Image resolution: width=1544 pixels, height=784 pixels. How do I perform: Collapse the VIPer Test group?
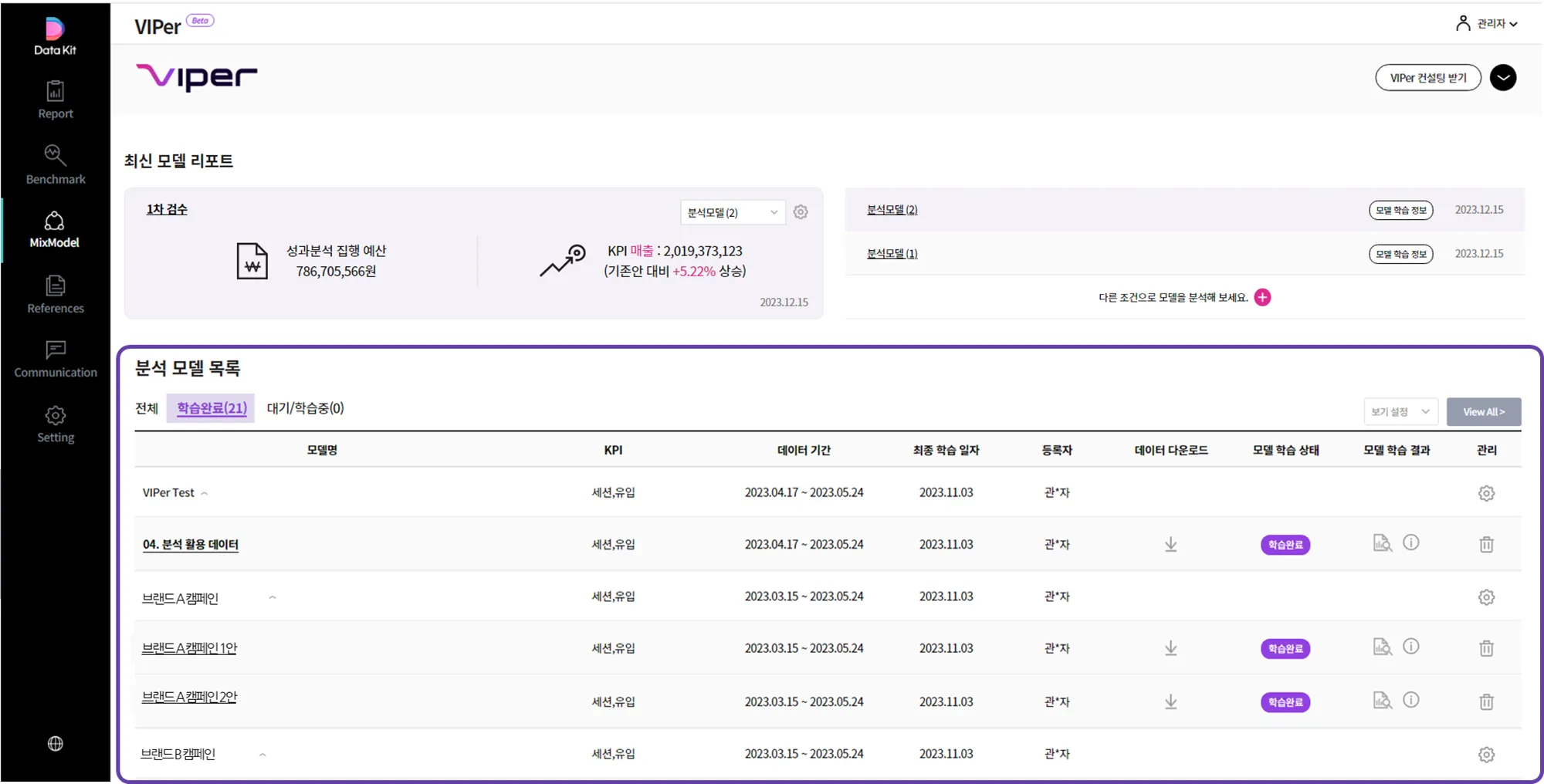(204, 493)
